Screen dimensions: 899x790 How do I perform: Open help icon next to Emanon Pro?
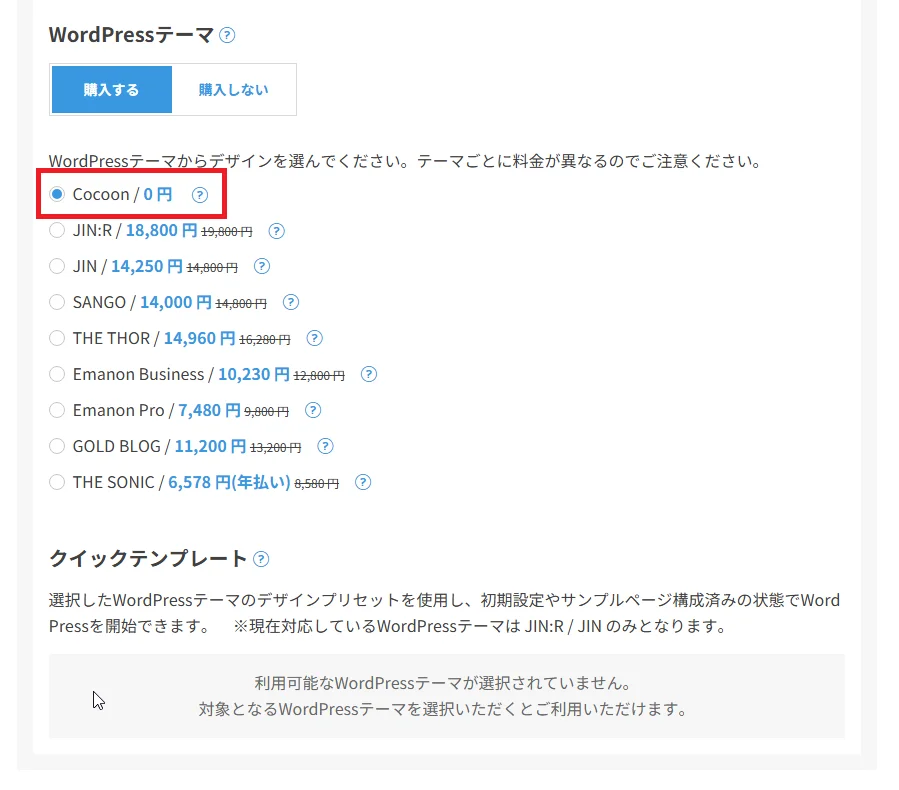pyautogui.click(x=312, y=410)
